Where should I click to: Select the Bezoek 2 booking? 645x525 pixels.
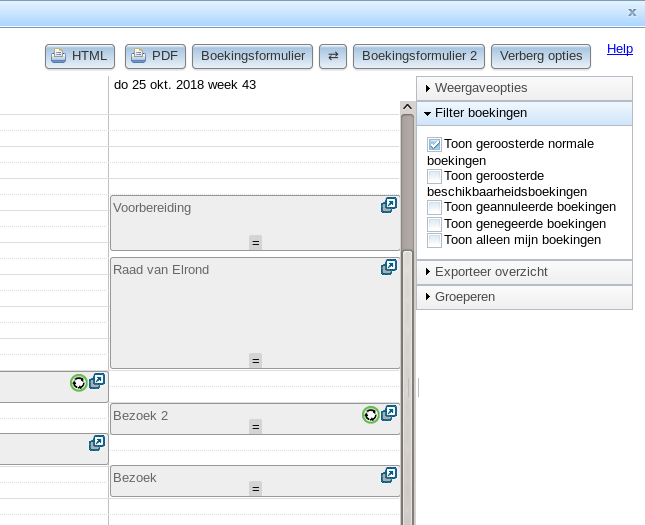point(255,419)
